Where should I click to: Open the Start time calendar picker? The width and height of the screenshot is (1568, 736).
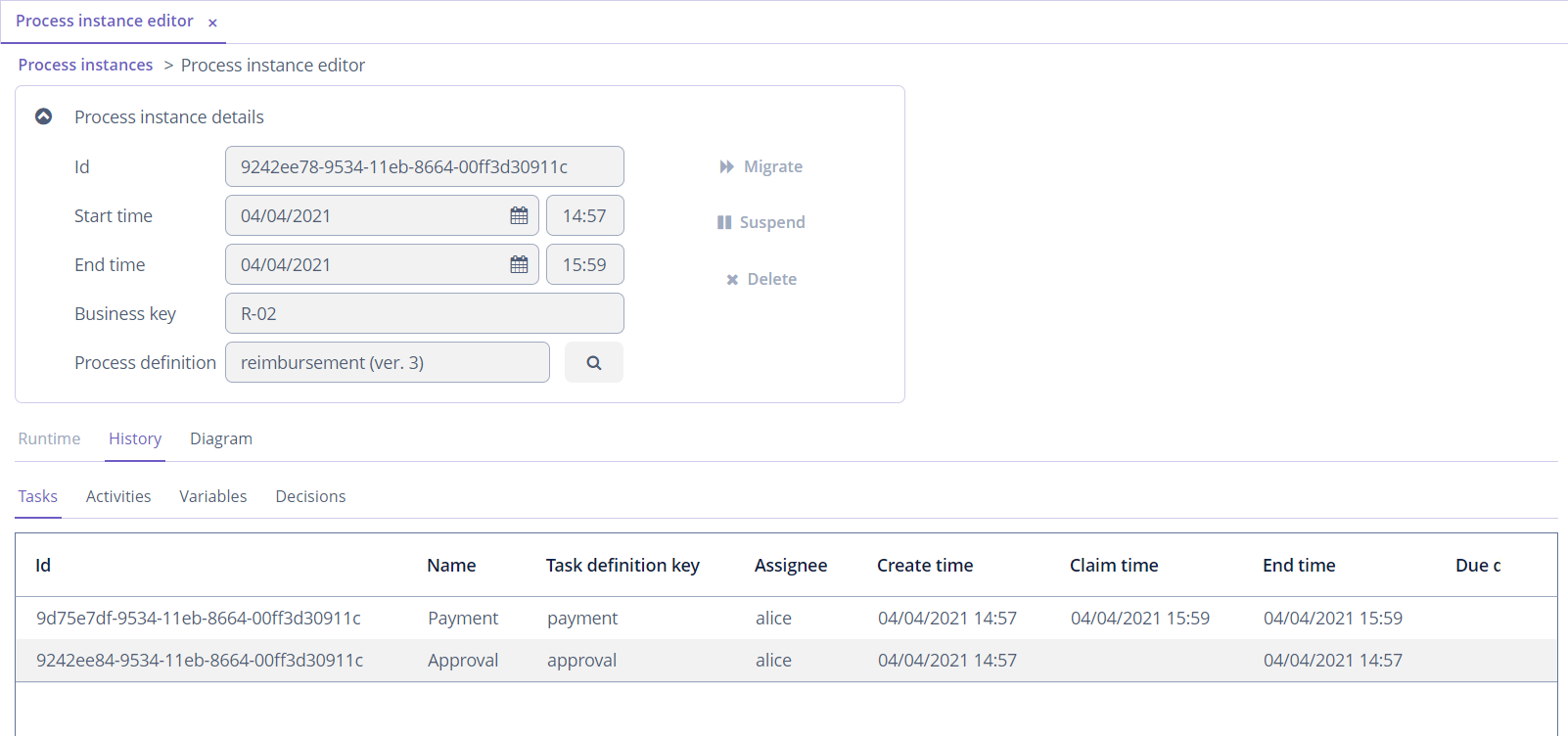click(x=519, y=215)
